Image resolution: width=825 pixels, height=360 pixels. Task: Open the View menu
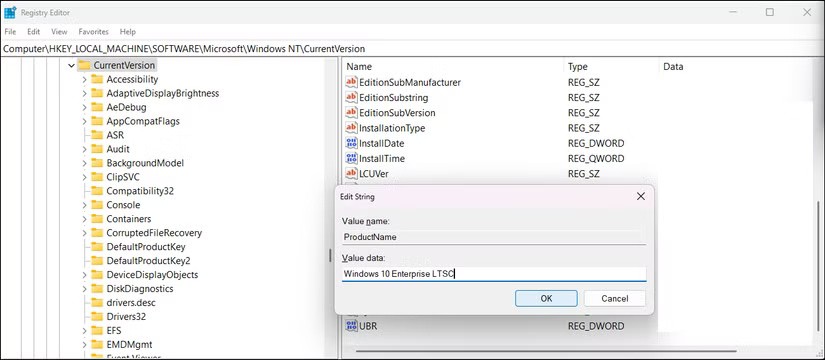59,32
